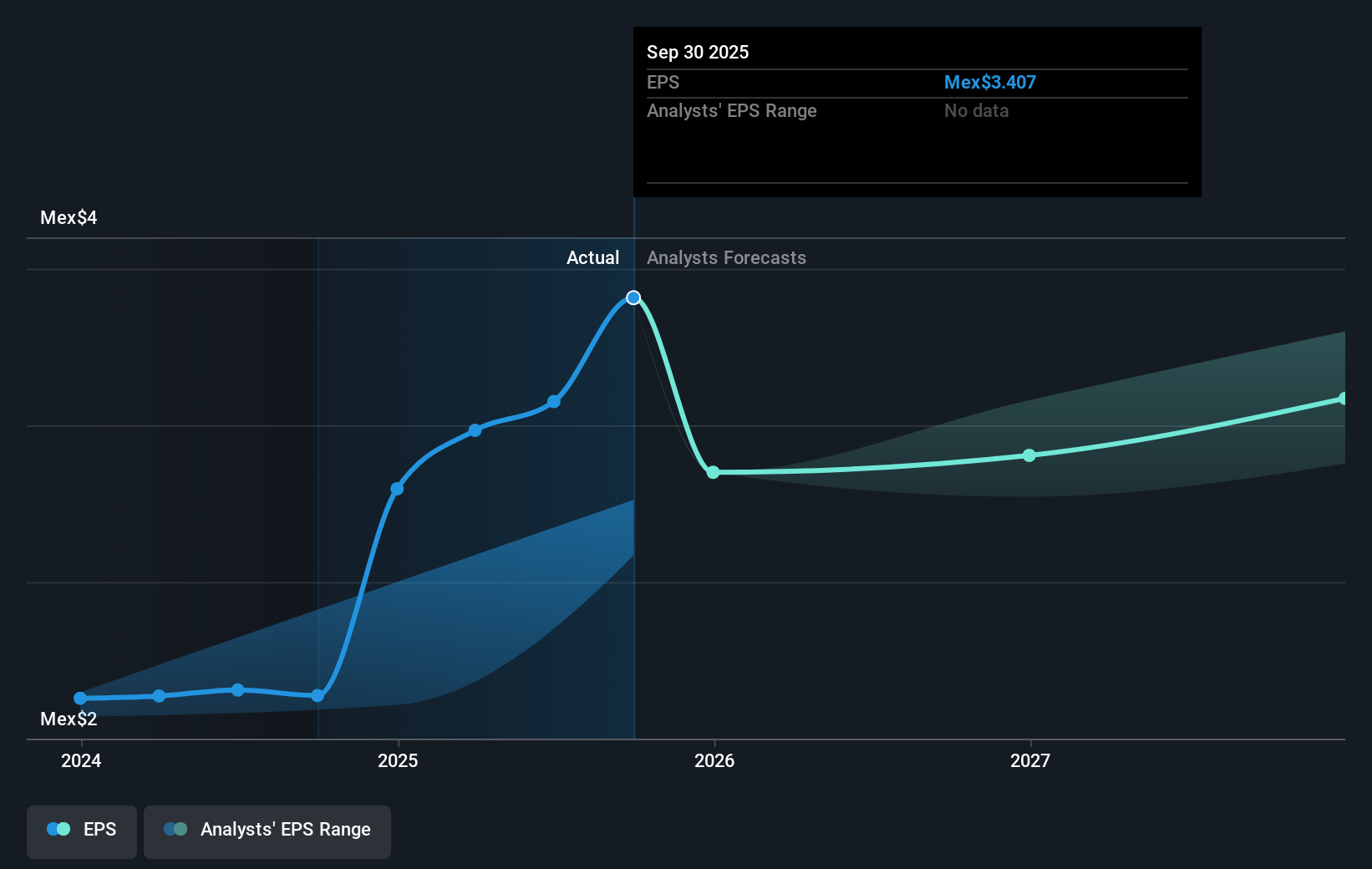Screen dimensions: 1372x869
Task: Toggle the EPS series visibility
Action: [81, 831]
